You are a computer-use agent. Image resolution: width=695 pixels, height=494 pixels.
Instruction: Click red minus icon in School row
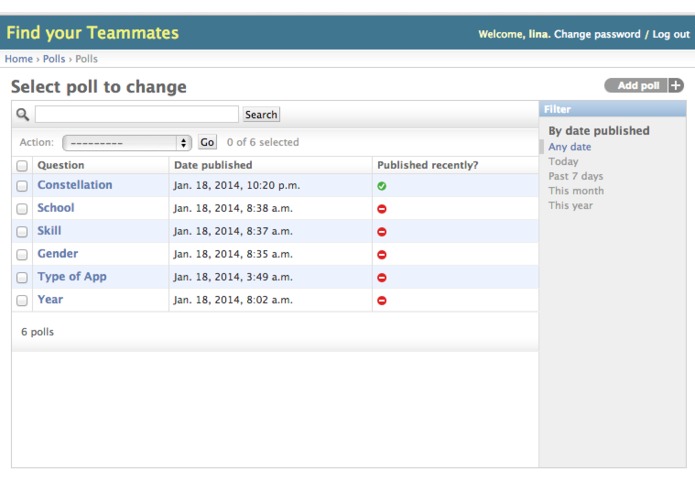click(x=382, y=209)
